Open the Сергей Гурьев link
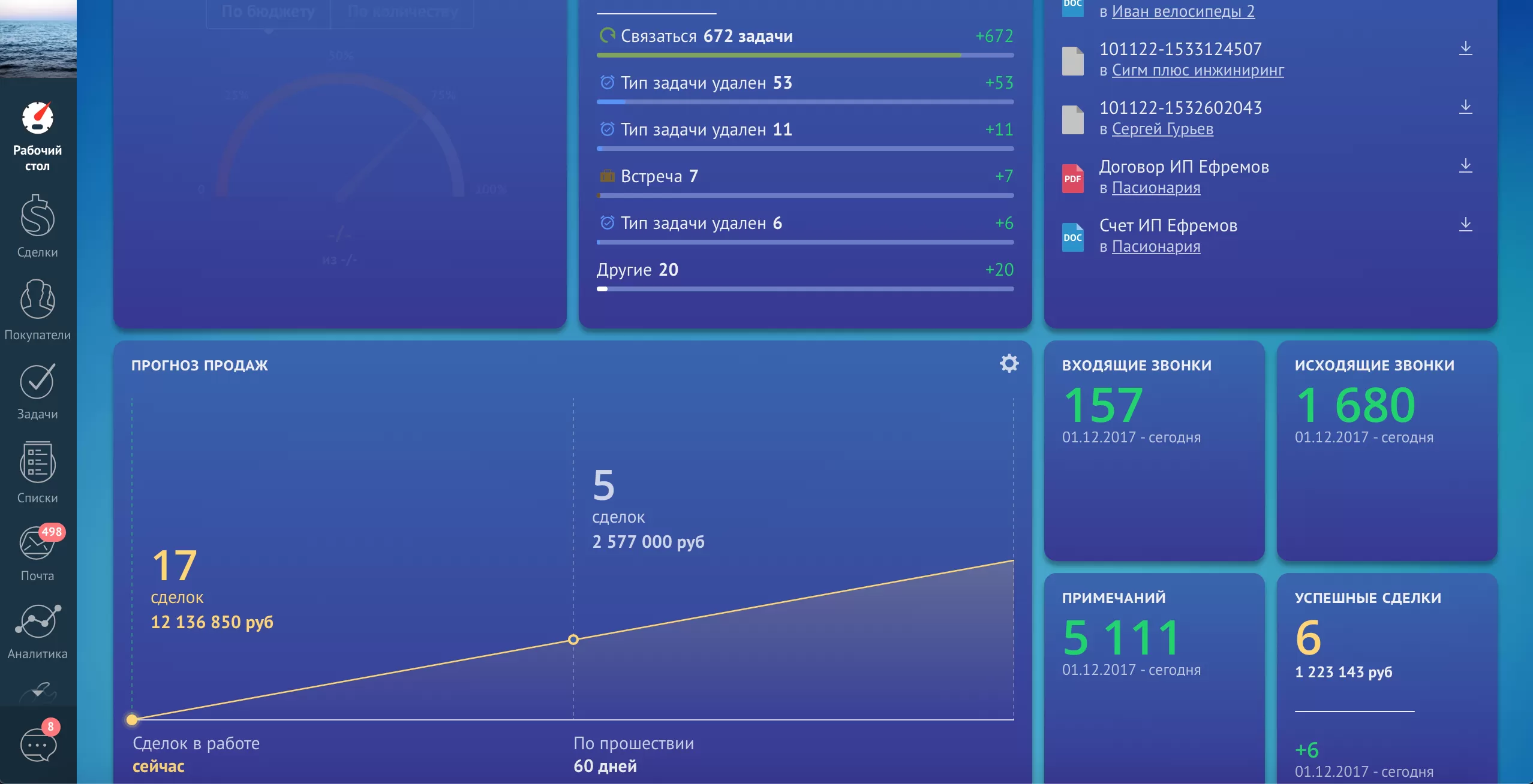The height and width of the screenshot is (784, 1533). 1162,129
